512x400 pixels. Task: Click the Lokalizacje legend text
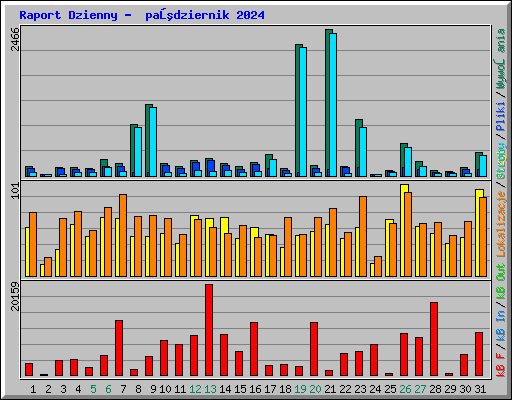(501, 224)
